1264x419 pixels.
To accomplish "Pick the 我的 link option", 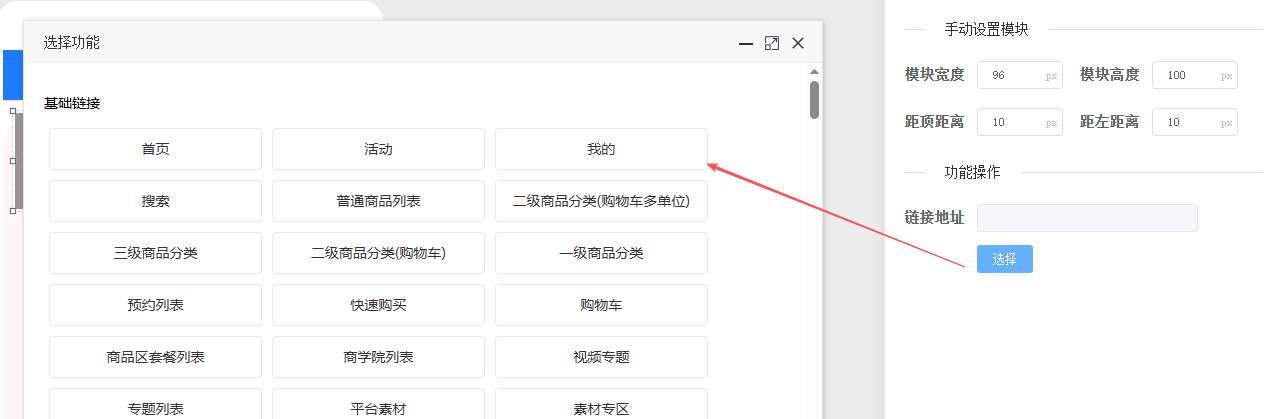I will [601, 149].
